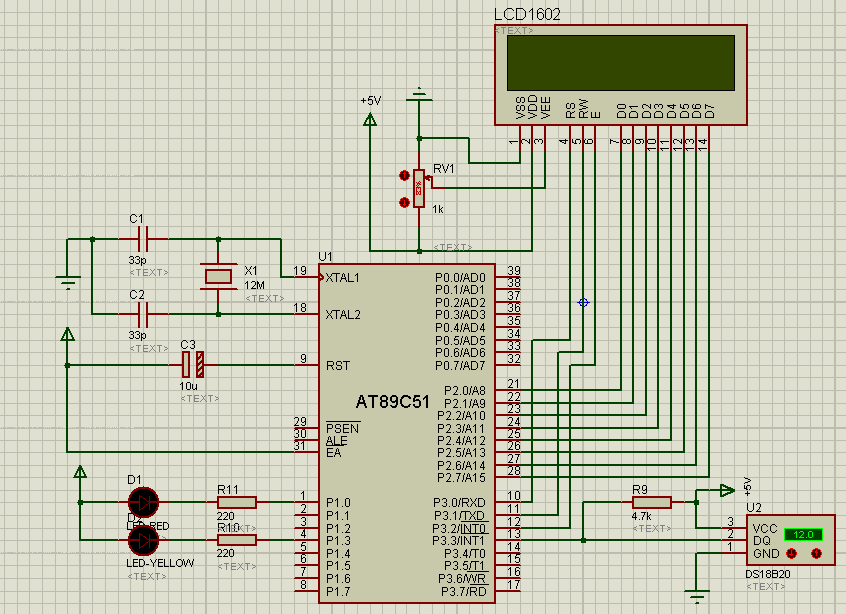Click the R9 reference label

(639, 489)
